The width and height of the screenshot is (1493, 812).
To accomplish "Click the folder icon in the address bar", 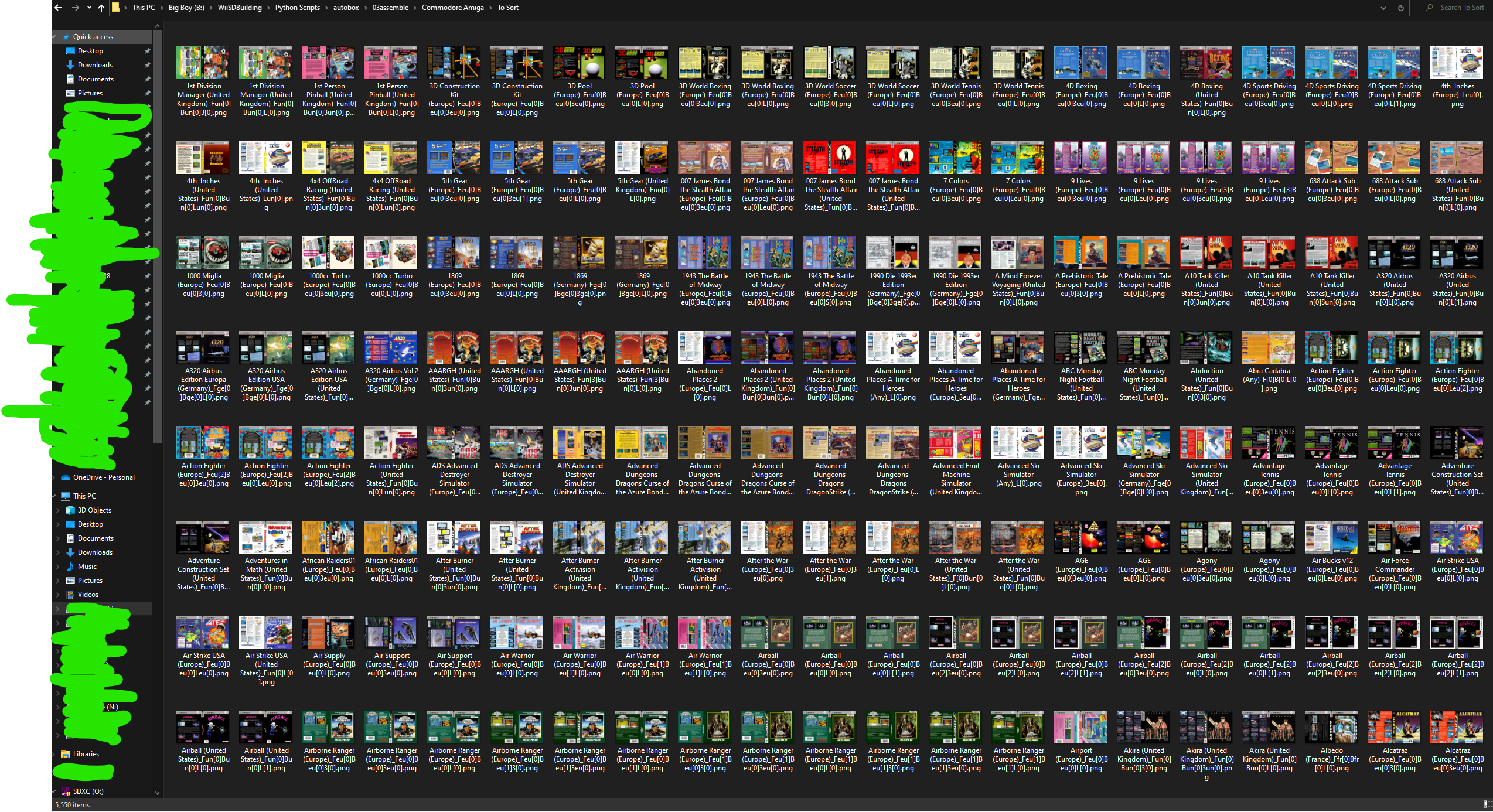I will tap(116, 8).
